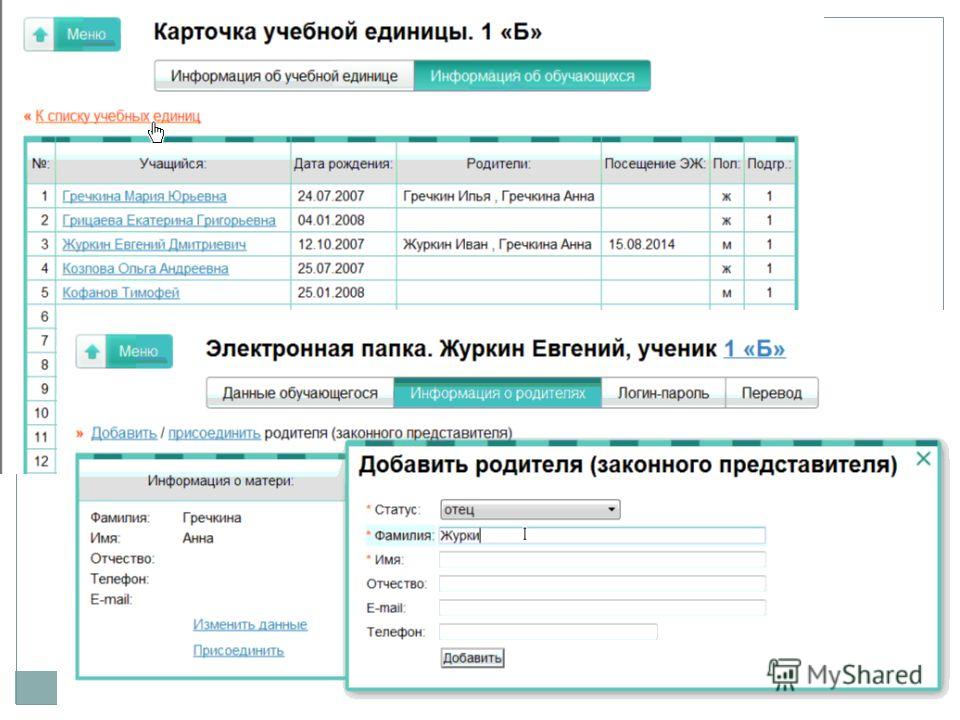The width and height of the screenshot is (960, 720).
Task: Follow the К списку учебных единиц link
Action: 118,116
